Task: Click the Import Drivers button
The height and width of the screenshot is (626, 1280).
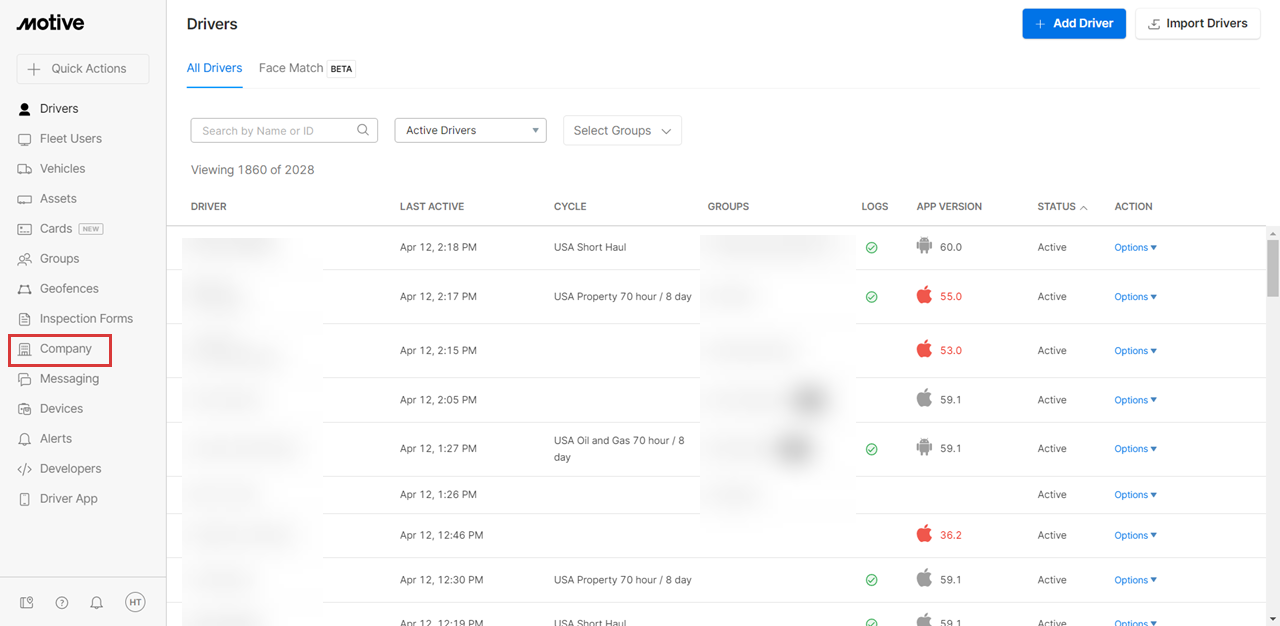Action: pos(1198,23)
